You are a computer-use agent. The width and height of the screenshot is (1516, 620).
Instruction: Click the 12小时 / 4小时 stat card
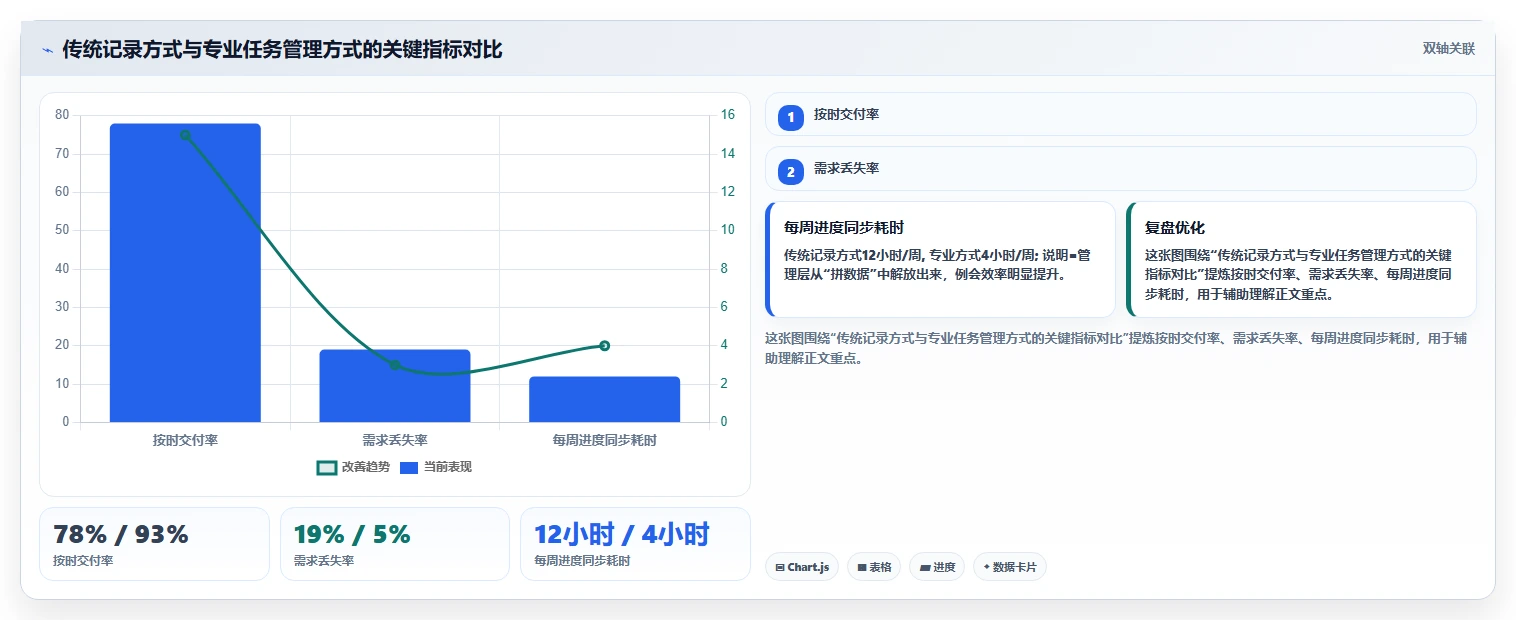pyautogui.click(x=635, y=543)
